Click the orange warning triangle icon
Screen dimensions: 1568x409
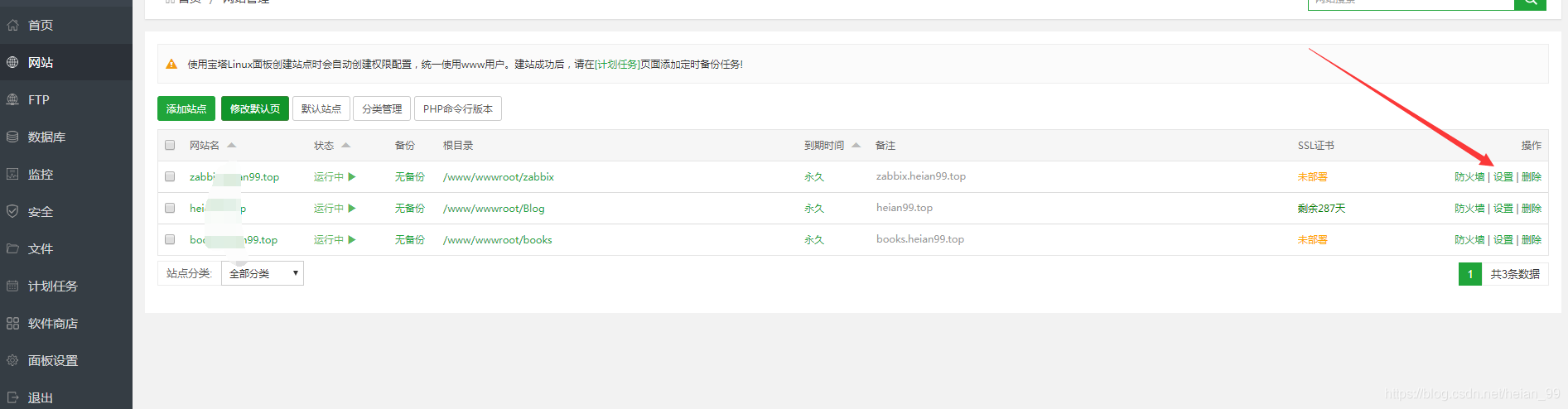171,64
